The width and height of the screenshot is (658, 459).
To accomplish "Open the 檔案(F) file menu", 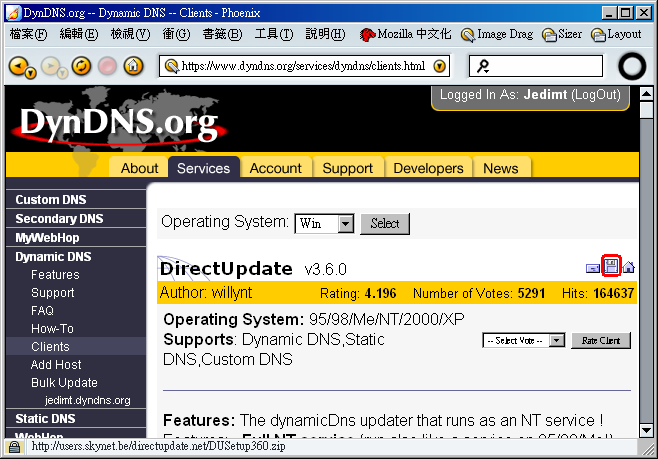I will point(29,34).
